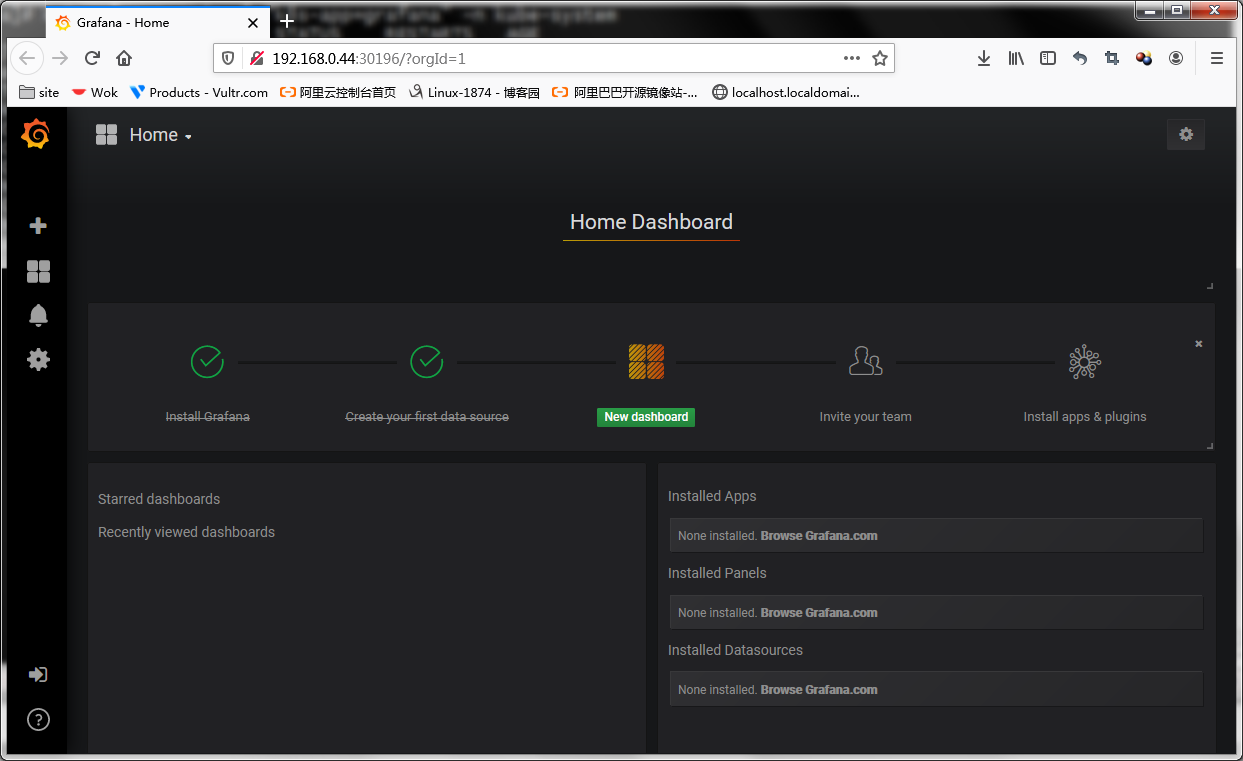The width and height of the screenshot is (1243, 761).
Task: Open the Products - Vultr.com bookmark
Action: [x=199, y=92]
